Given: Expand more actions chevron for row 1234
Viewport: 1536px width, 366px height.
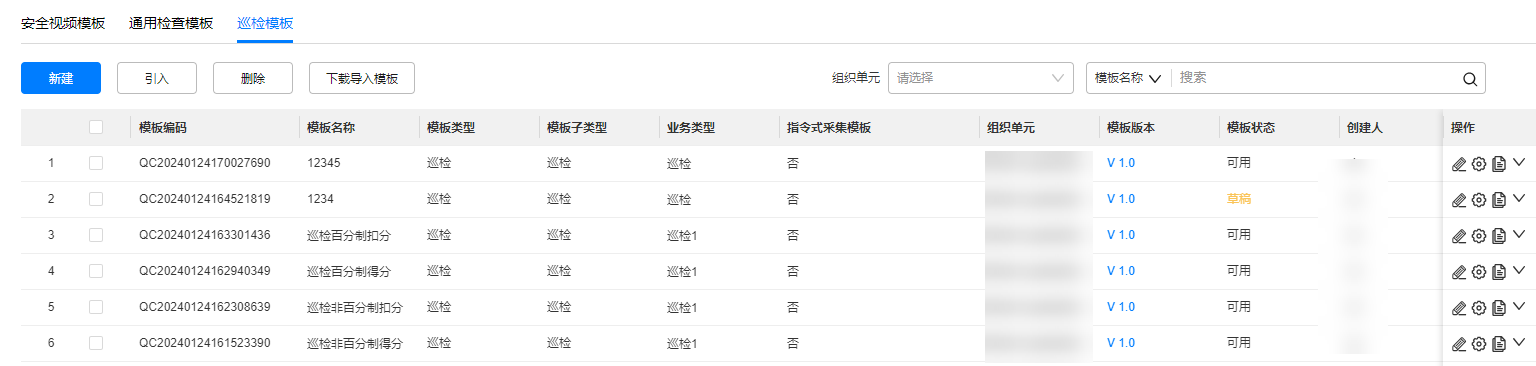Looking at the screenshot, I should pyautogui.click(x=1520, y=198).
